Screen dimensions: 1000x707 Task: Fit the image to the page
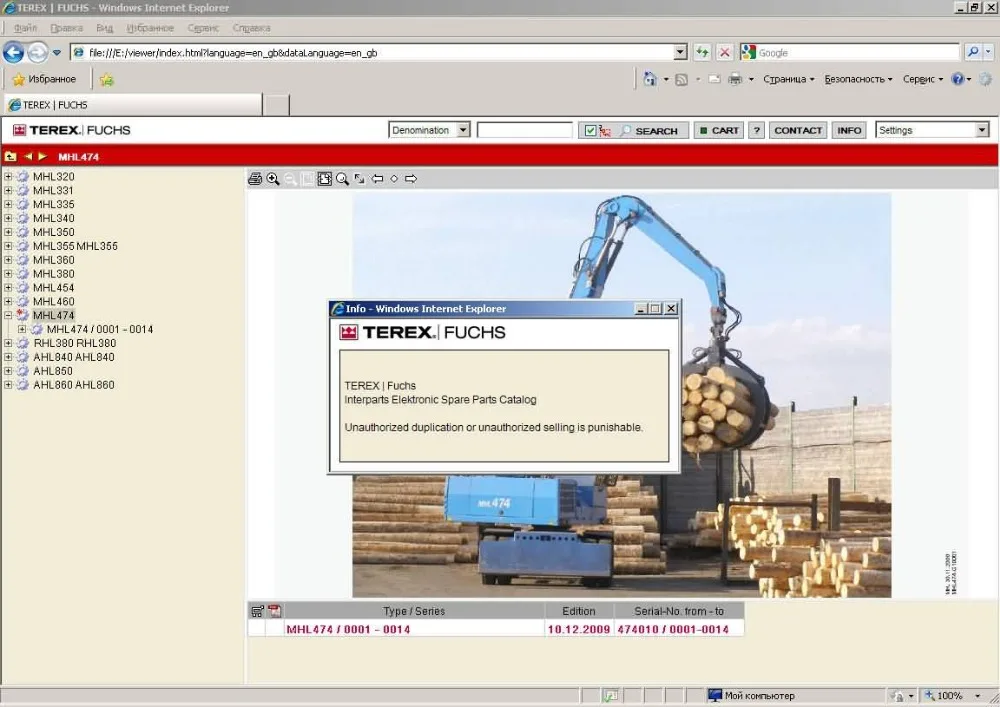coord(325,179)
